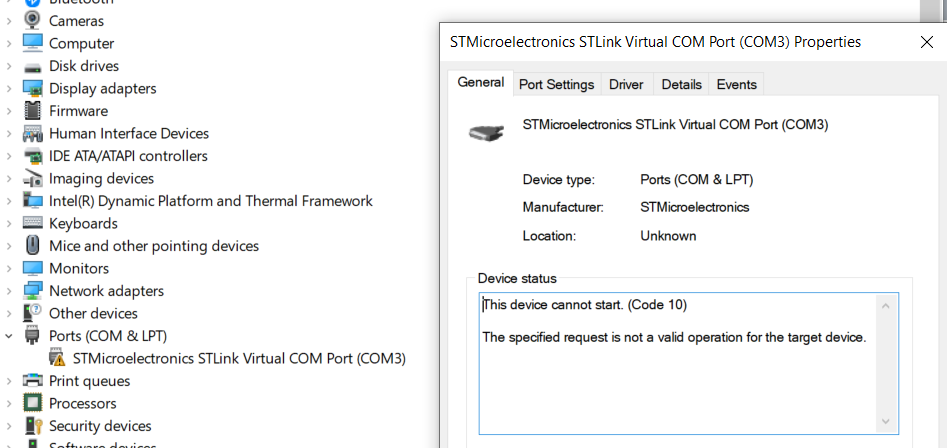Click the Location value Unknown
This screenshot has height=448, width=947.
coord(668,236)
